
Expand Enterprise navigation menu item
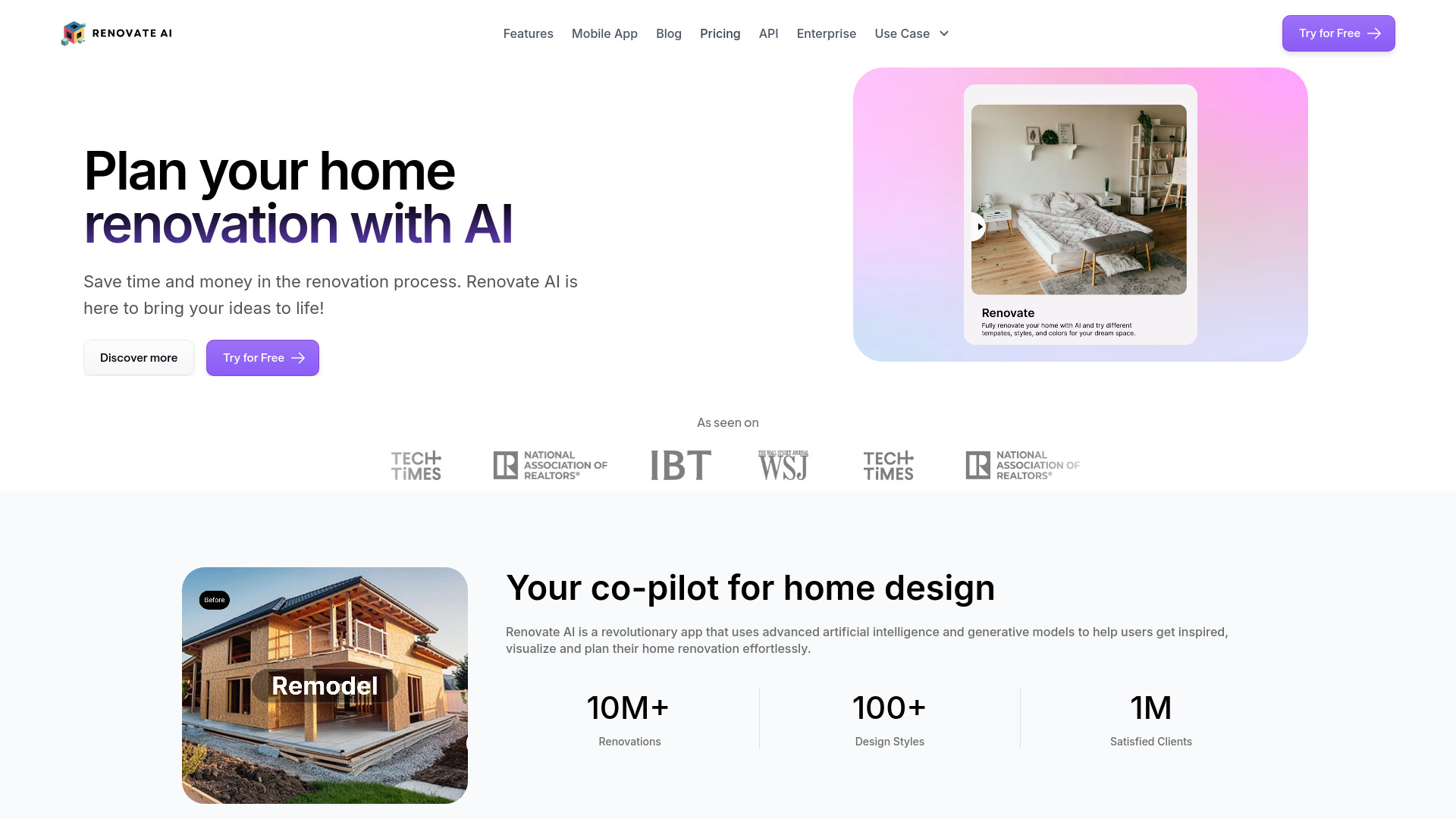pyautogui.click(x=826, y=33)
